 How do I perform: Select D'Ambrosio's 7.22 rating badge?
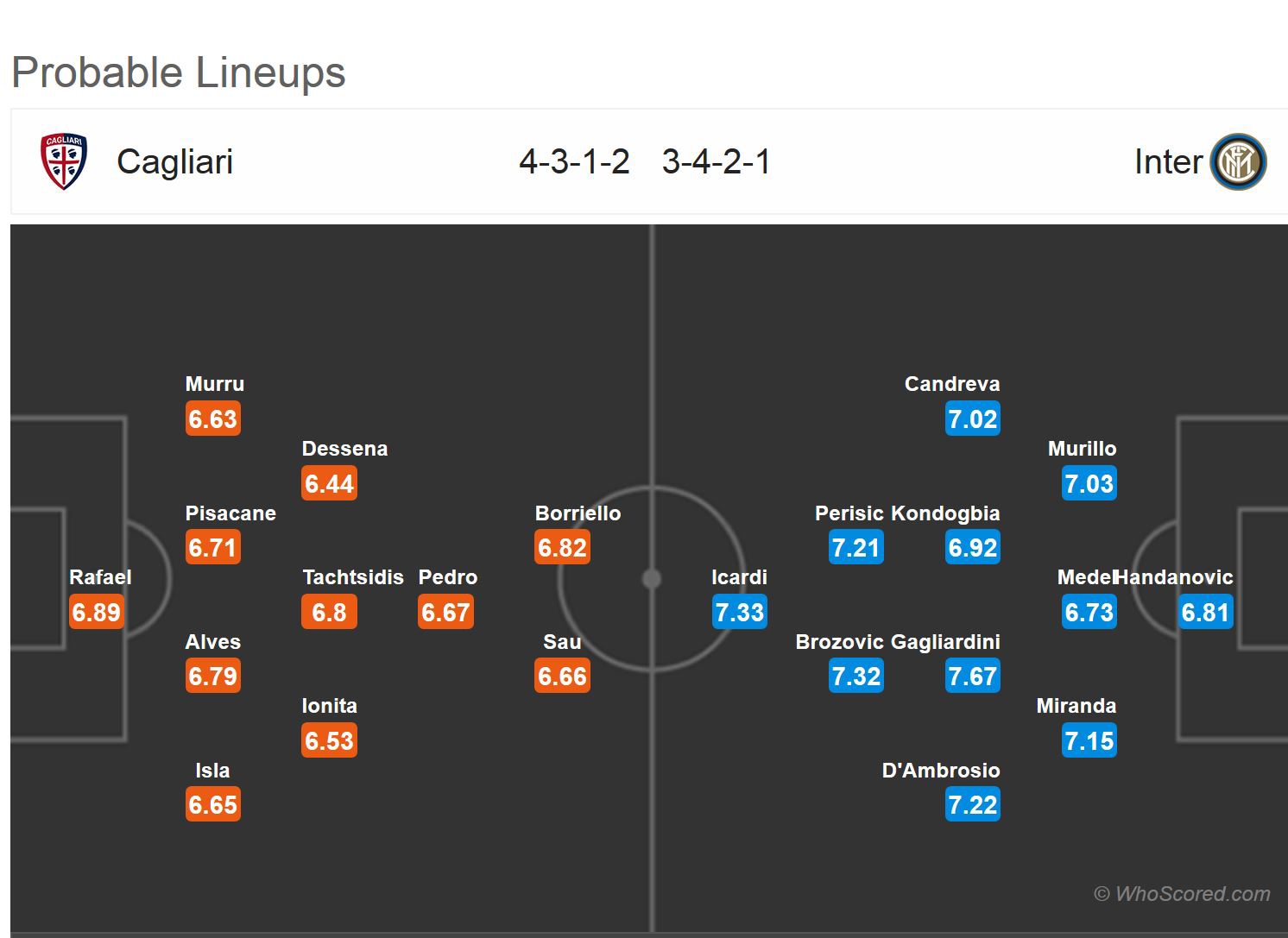(973, 805)
